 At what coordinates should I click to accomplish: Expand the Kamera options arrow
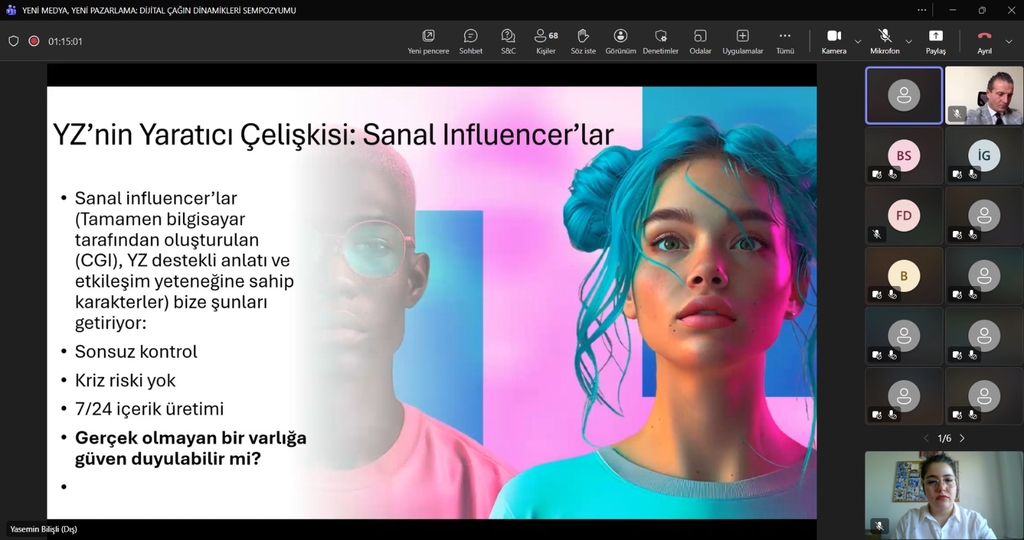click(858, 42)
